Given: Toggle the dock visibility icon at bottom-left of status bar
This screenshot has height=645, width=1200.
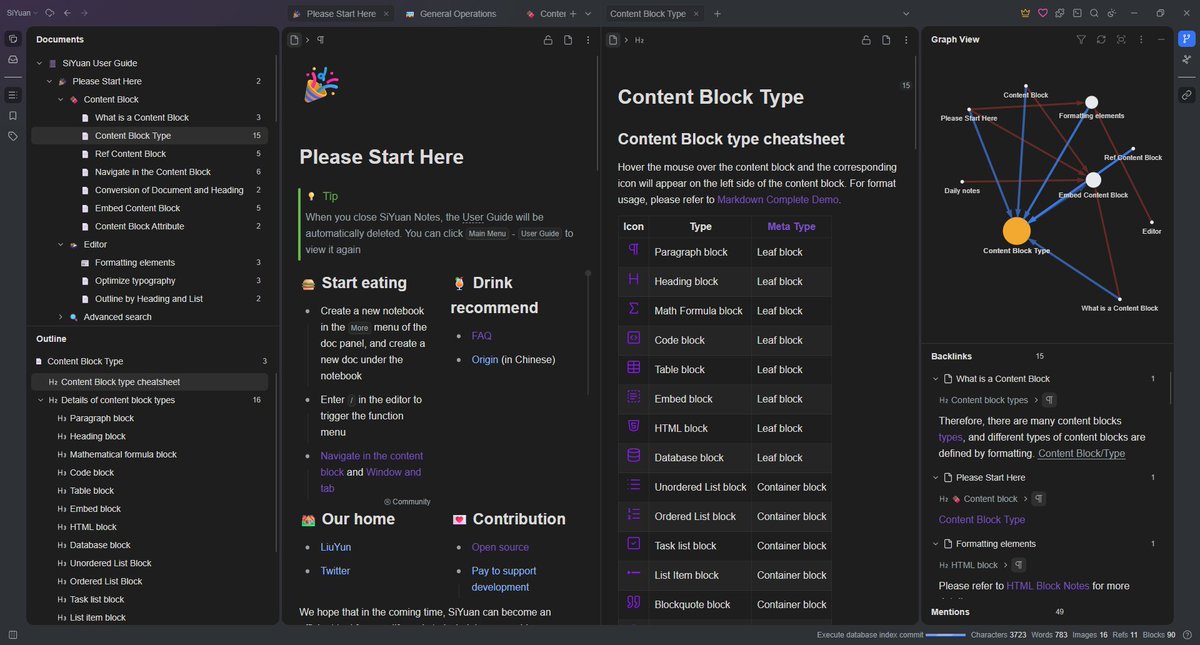Looking at the screenshot, I should tap(13, 635).
